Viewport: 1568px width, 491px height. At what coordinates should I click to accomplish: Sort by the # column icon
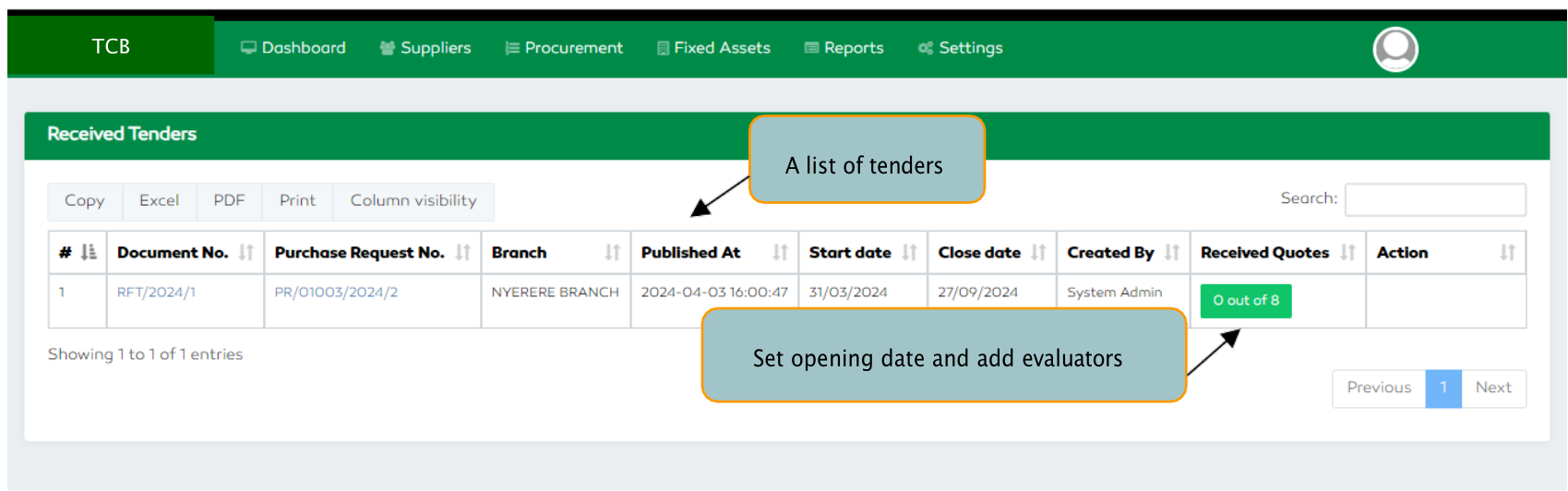point(89,252)
